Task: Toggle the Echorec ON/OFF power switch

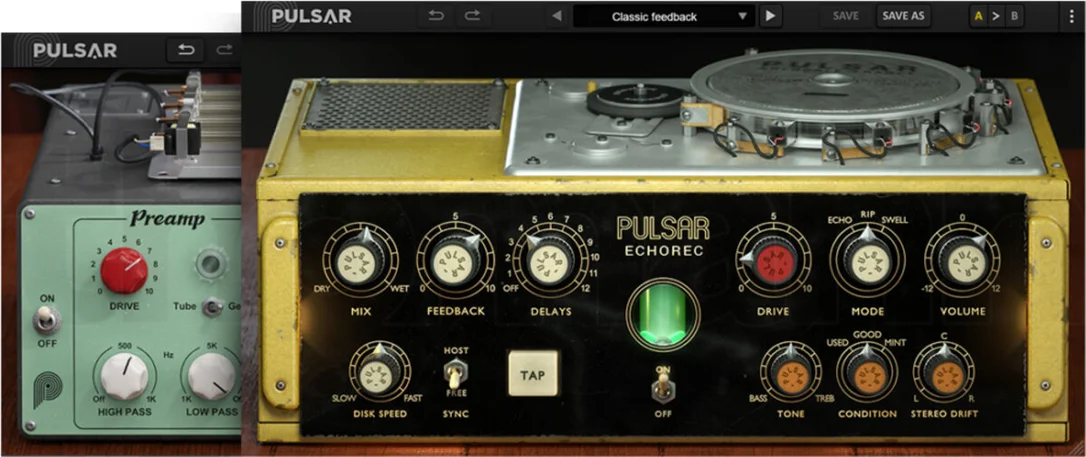Action: (661, 386)
